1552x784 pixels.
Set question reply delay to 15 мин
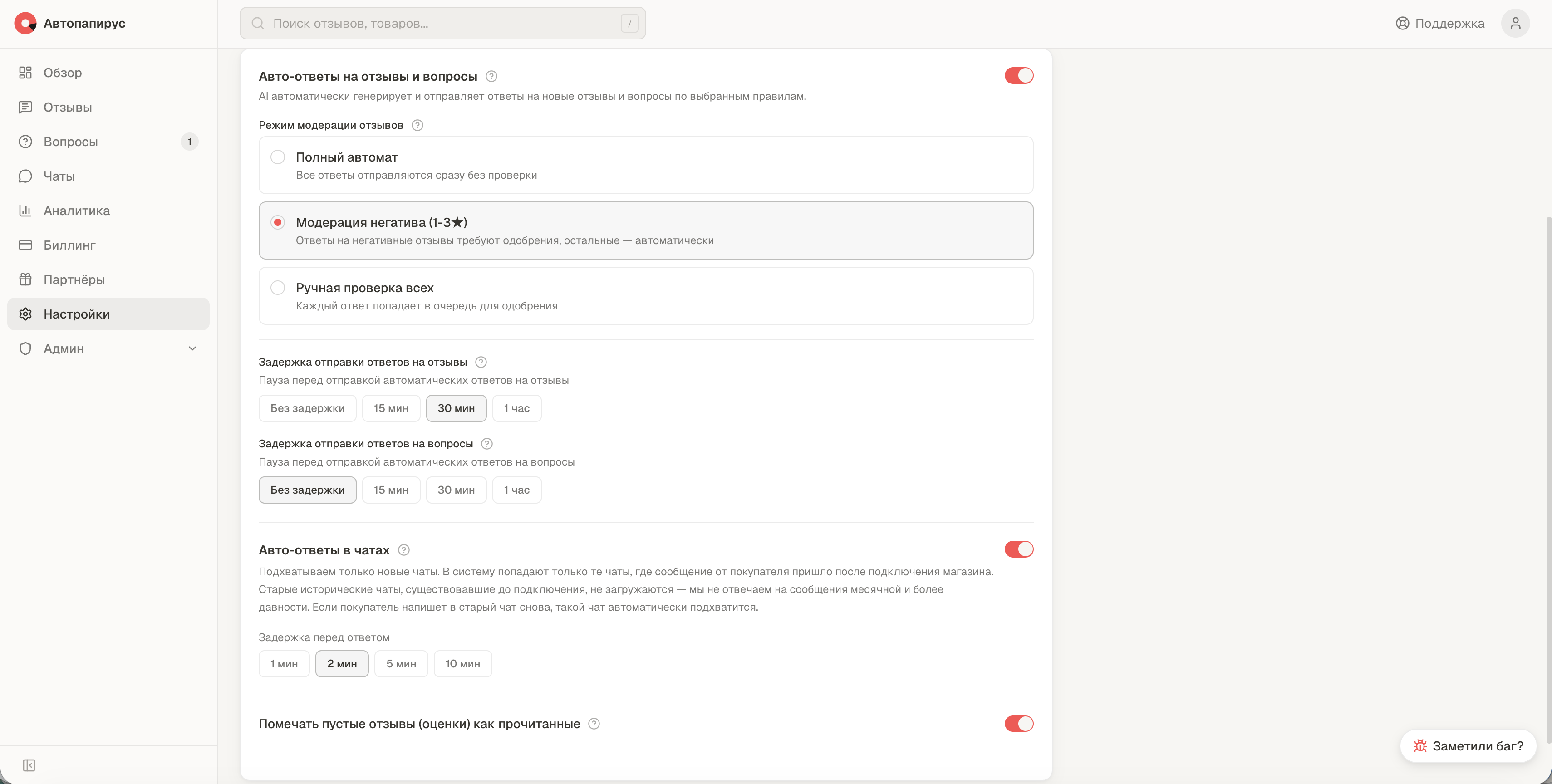[x=391, y=490]
